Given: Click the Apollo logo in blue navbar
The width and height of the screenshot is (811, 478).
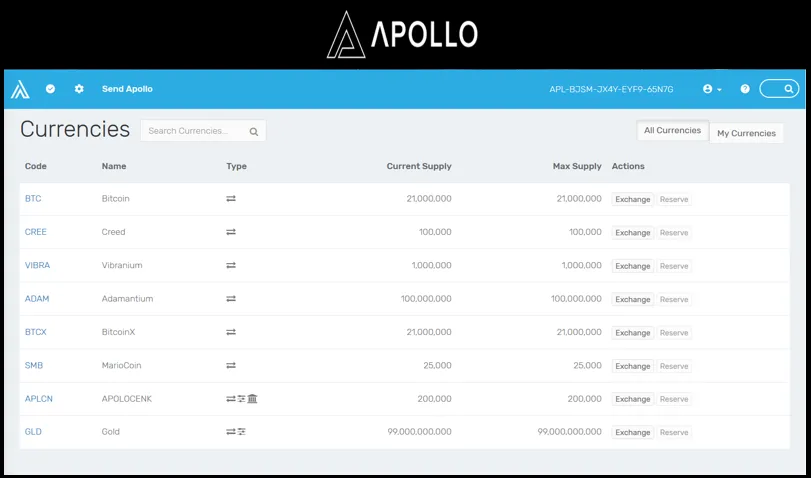Looking at the screenshot, I should point(20,89).
